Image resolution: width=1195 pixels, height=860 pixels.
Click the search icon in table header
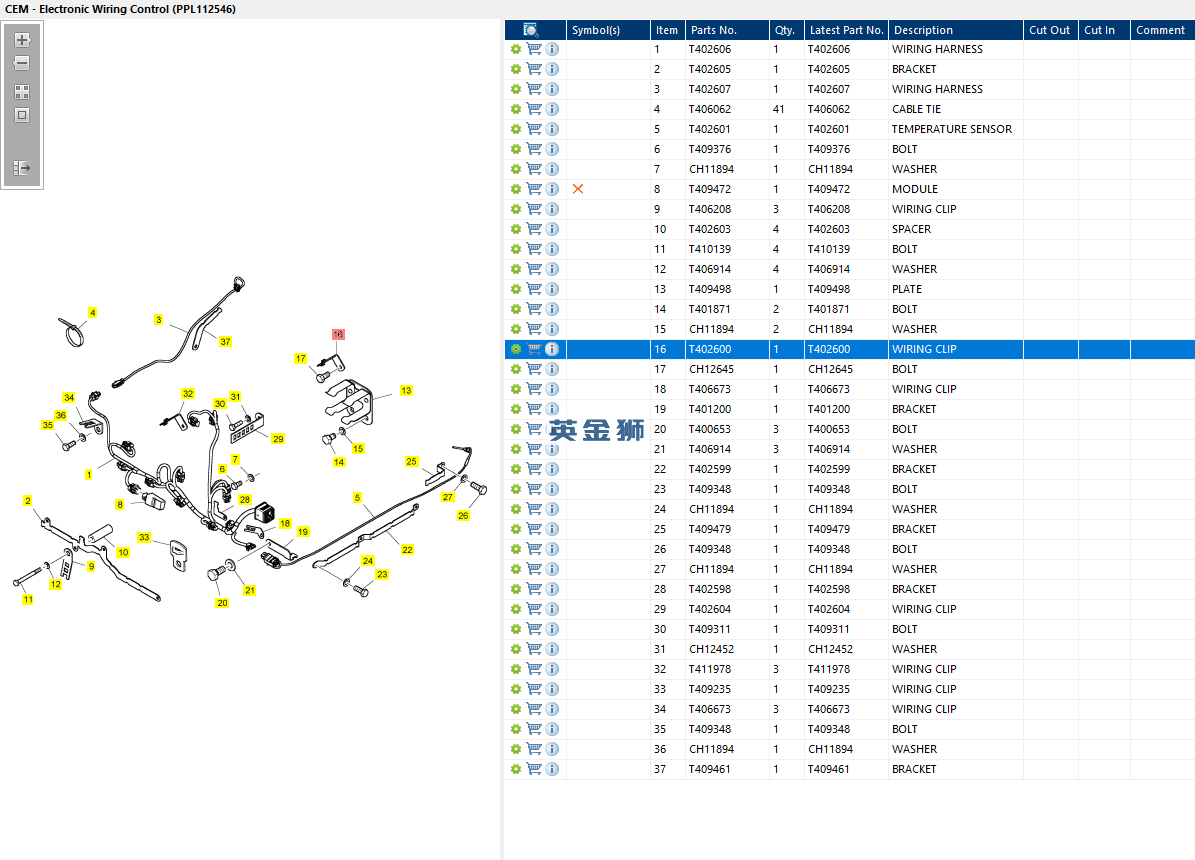coord(531,30)
